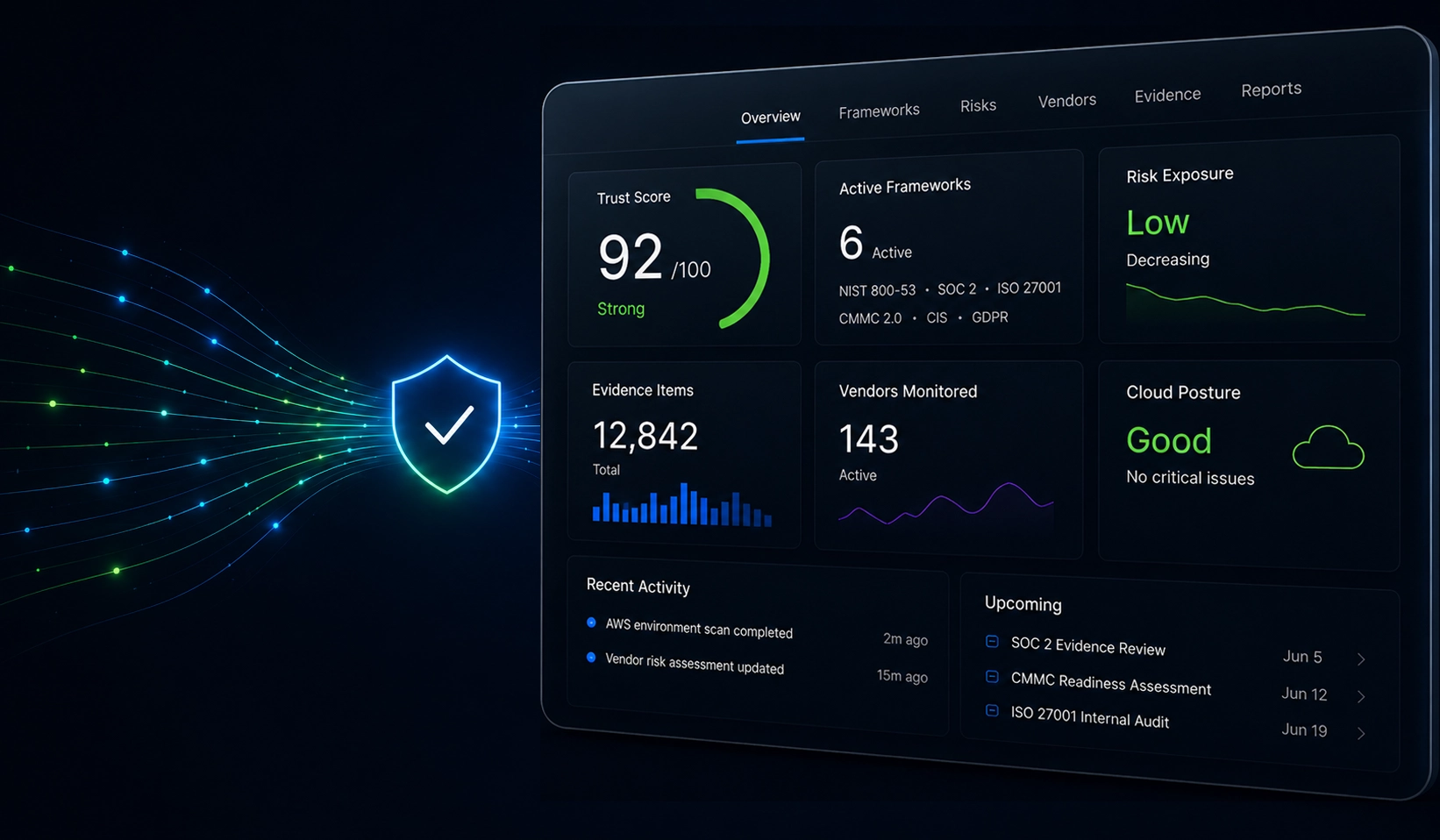Click the blue dot beside Vendor risk assessment

click(591, 657)
